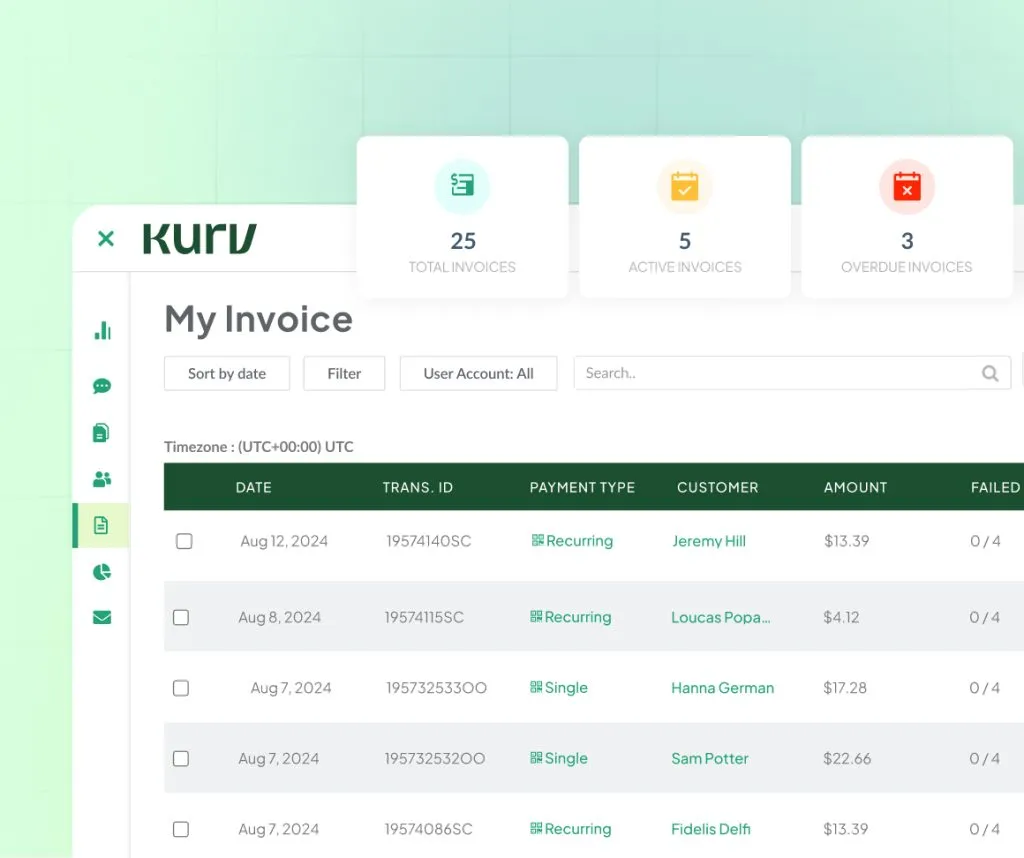Open customer Sam Potter link
Screen dimensions: 1024x858
[x=710, y=759]
